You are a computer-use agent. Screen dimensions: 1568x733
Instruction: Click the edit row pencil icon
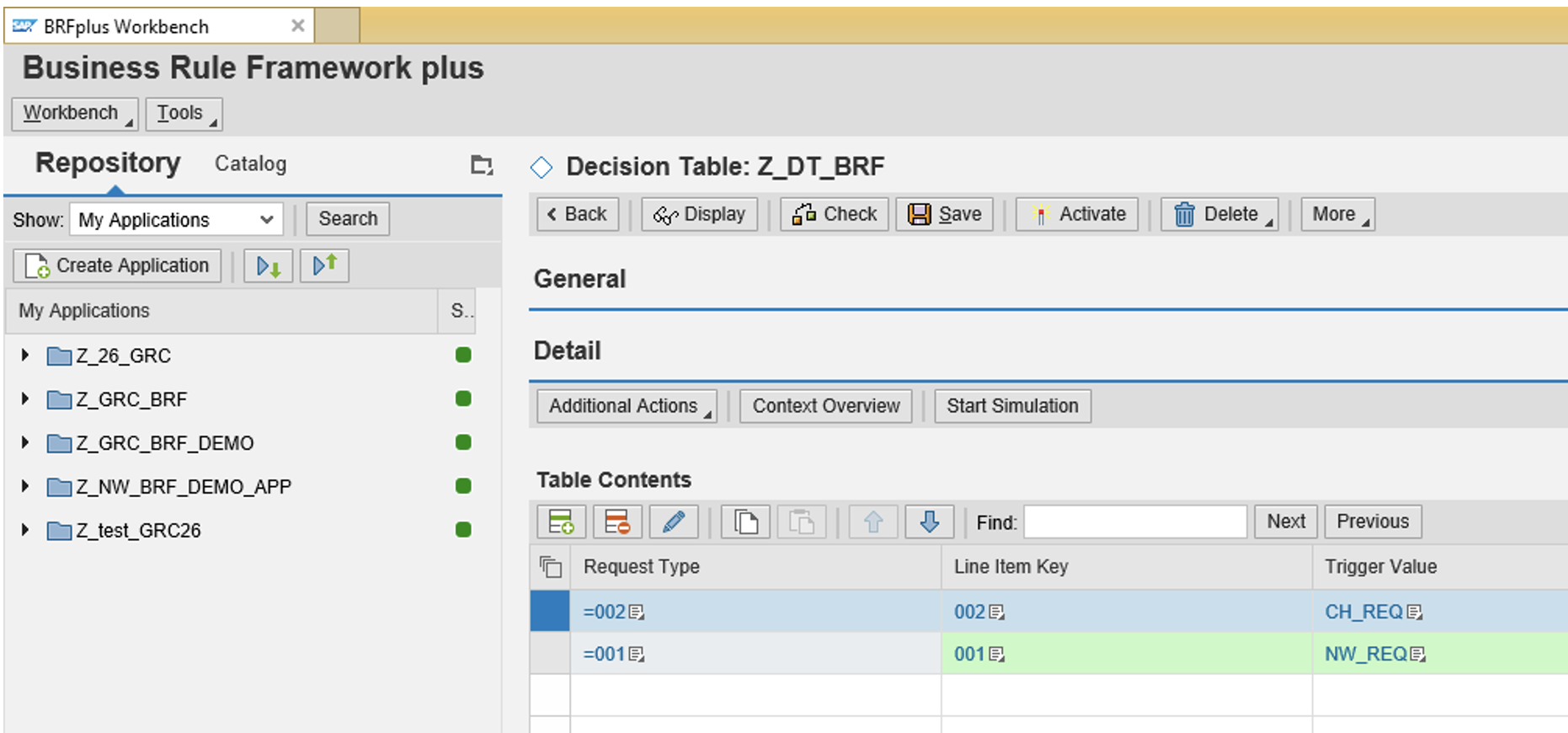pyautogui.click(x=673, y=522)
